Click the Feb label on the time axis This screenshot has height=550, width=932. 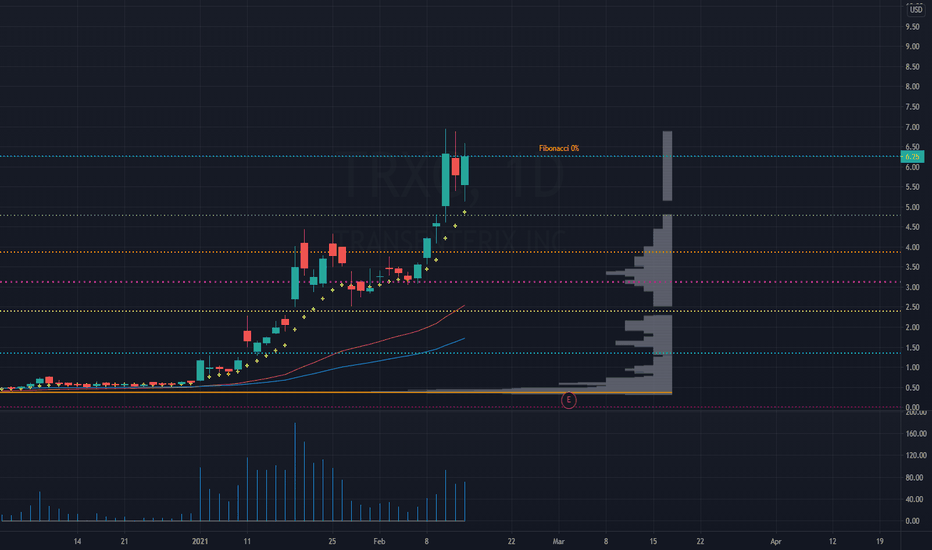coord(379,542)
